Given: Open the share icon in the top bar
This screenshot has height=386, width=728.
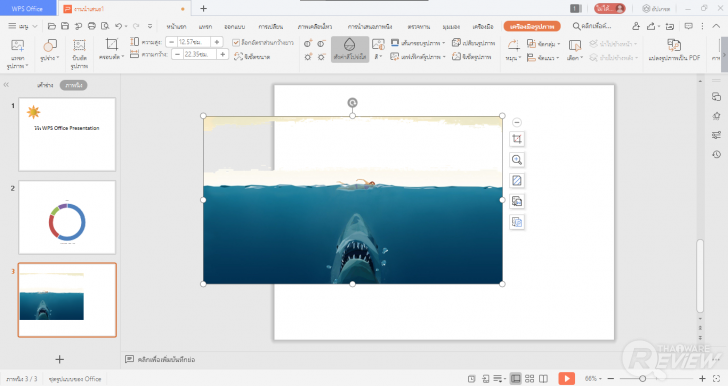Looking at the screenshot, I should click(652, 26).
